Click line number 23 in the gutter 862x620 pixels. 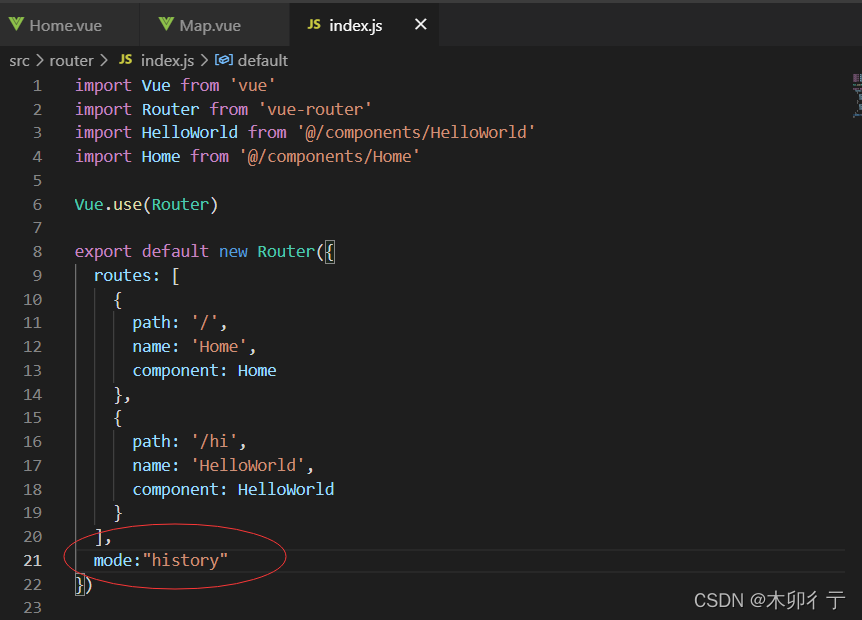tap(32, 608)
